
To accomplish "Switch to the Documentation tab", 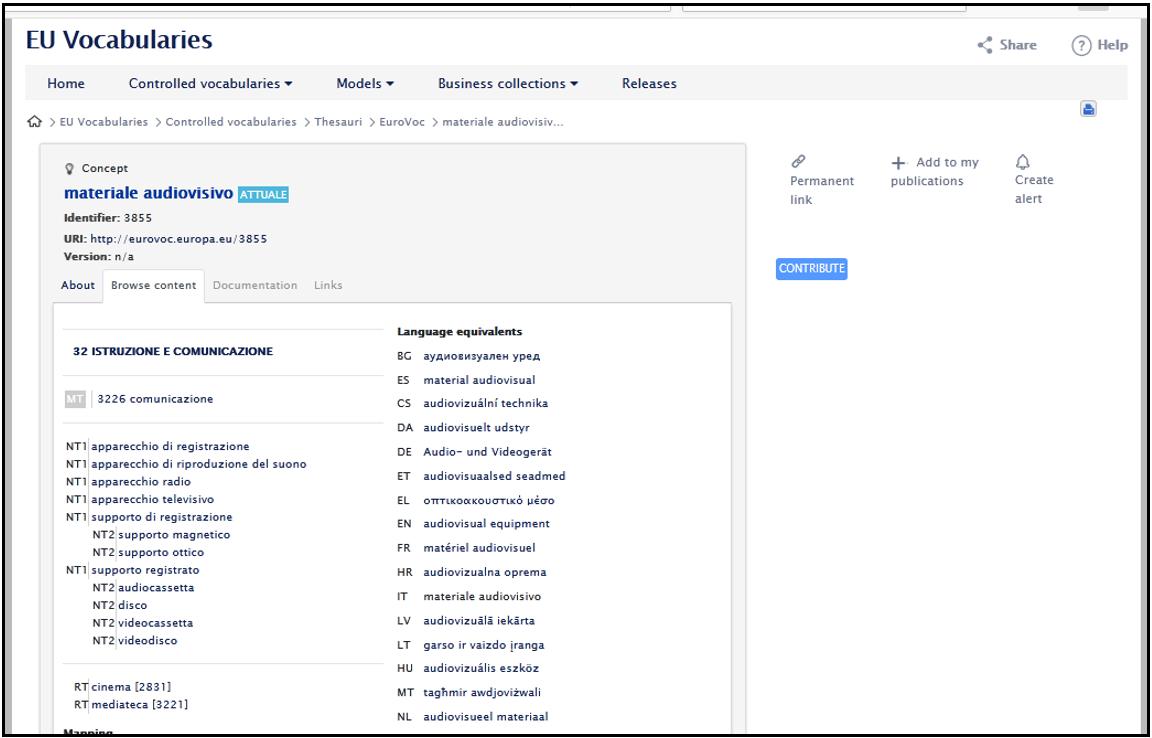I will coord(255,285).
